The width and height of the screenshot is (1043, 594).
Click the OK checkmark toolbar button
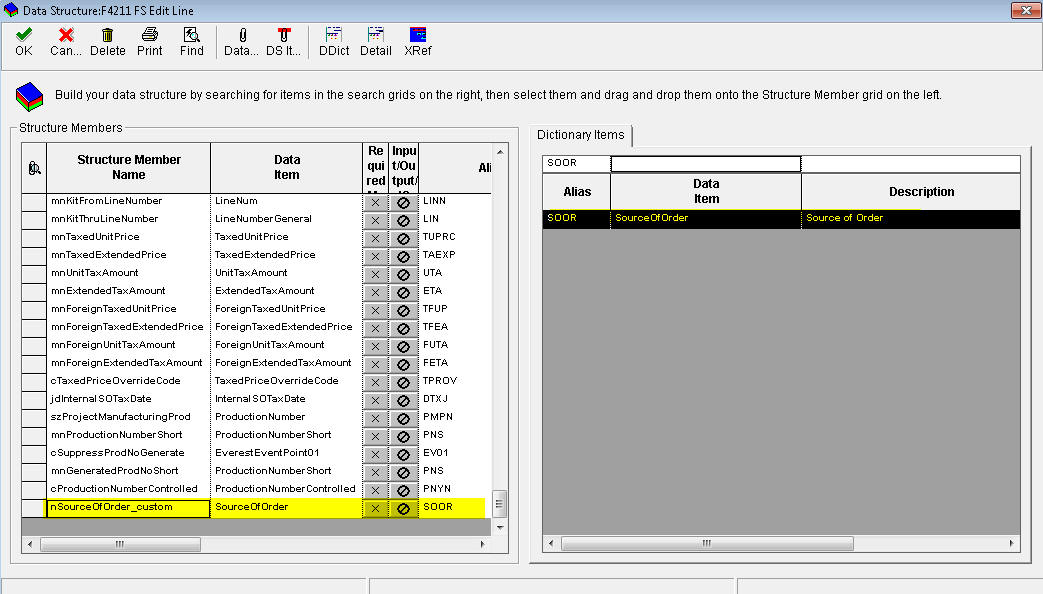[24, 42]
